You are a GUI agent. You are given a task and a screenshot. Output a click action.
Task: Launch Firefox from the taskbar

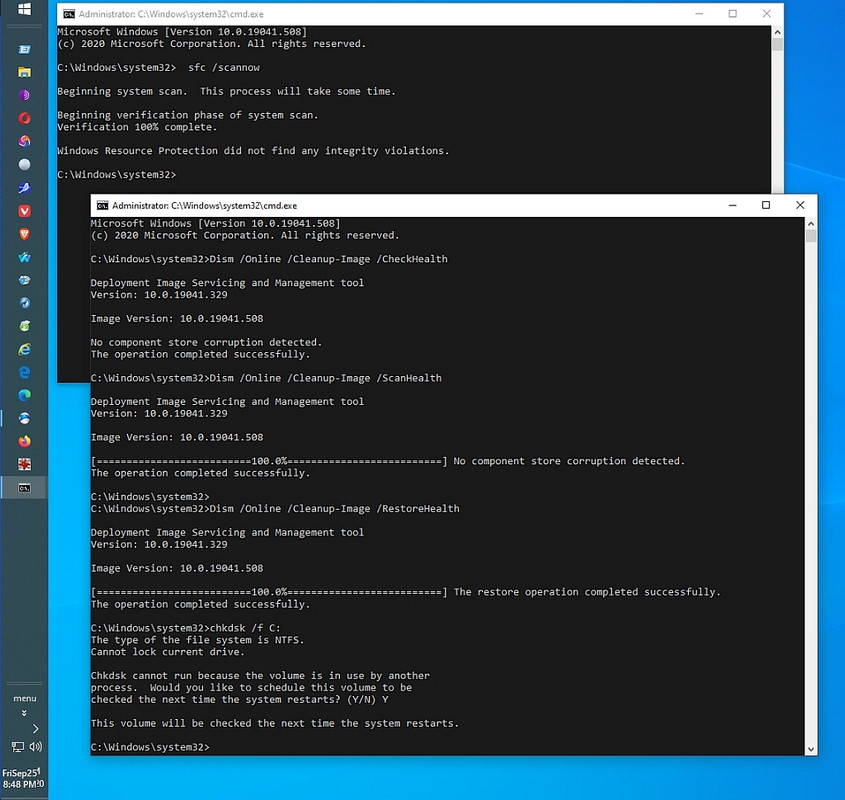click(24, 442)
